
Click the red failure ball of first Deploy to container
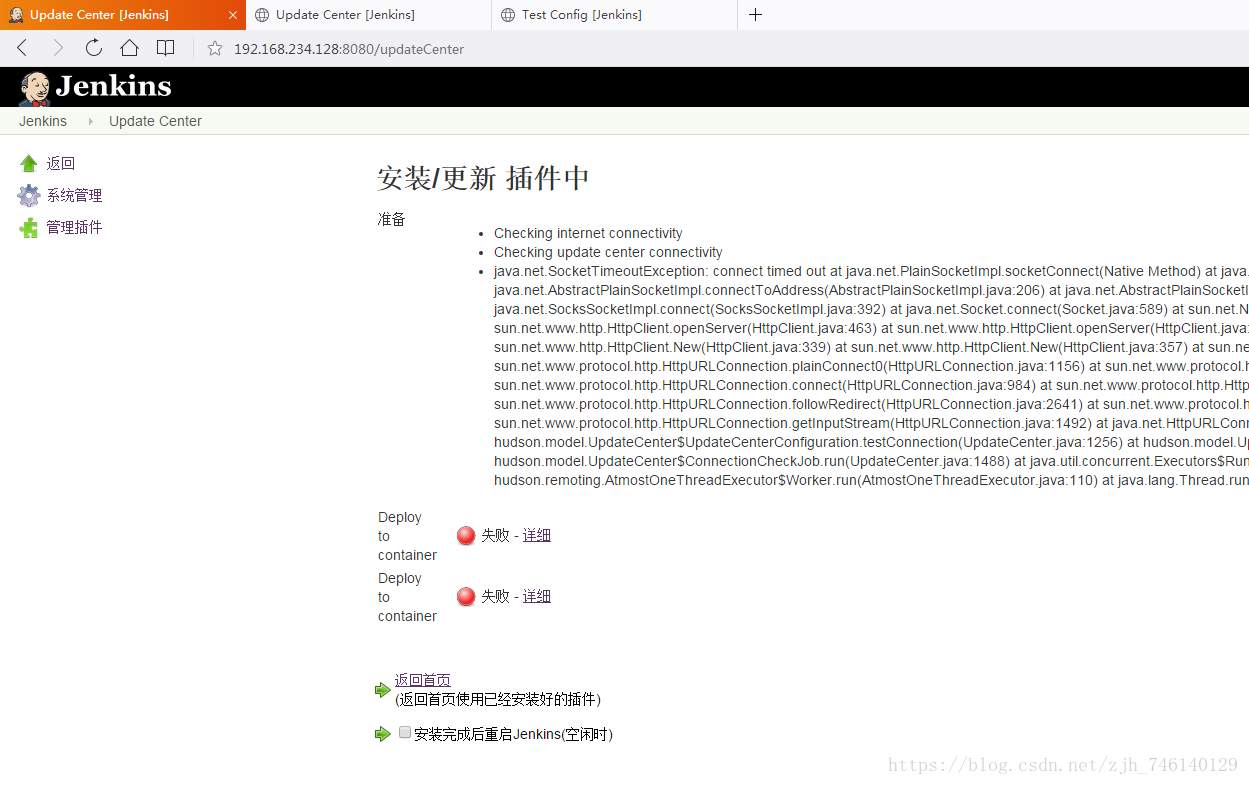coord(466,536)
